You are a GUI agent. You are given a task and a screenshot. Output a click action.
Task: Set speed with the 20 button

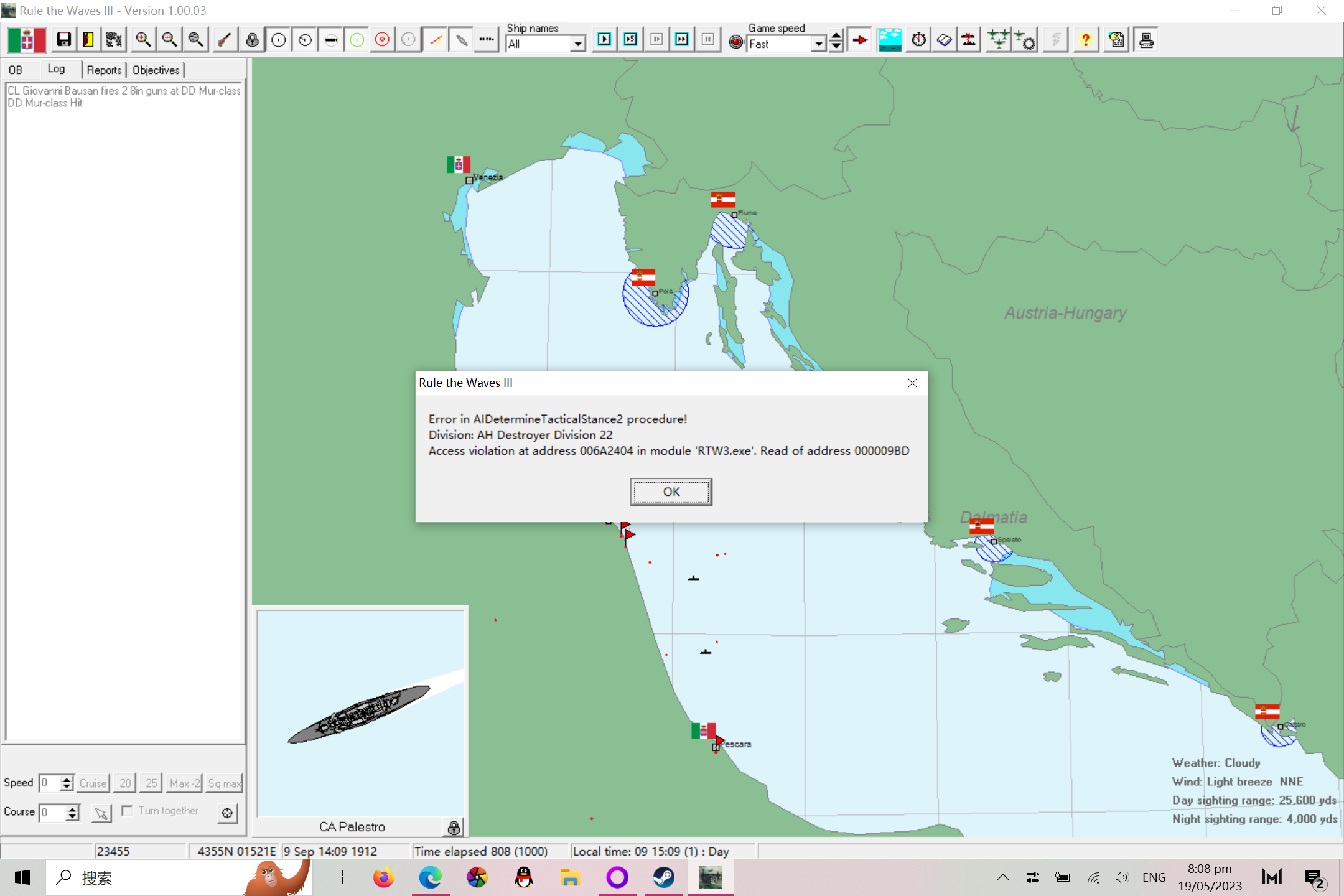coord(125,783)
